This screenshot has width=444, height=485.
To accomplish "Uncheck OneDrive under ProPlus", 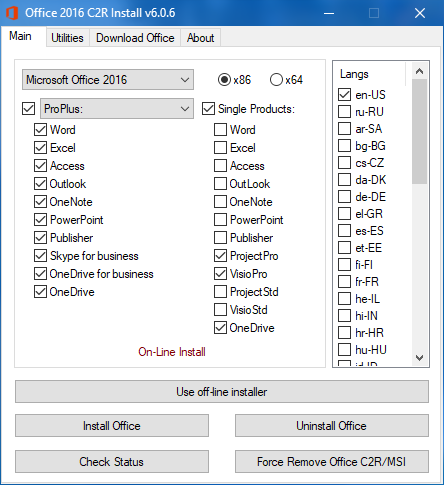I will pyautogui.click(x=40, y=292).
